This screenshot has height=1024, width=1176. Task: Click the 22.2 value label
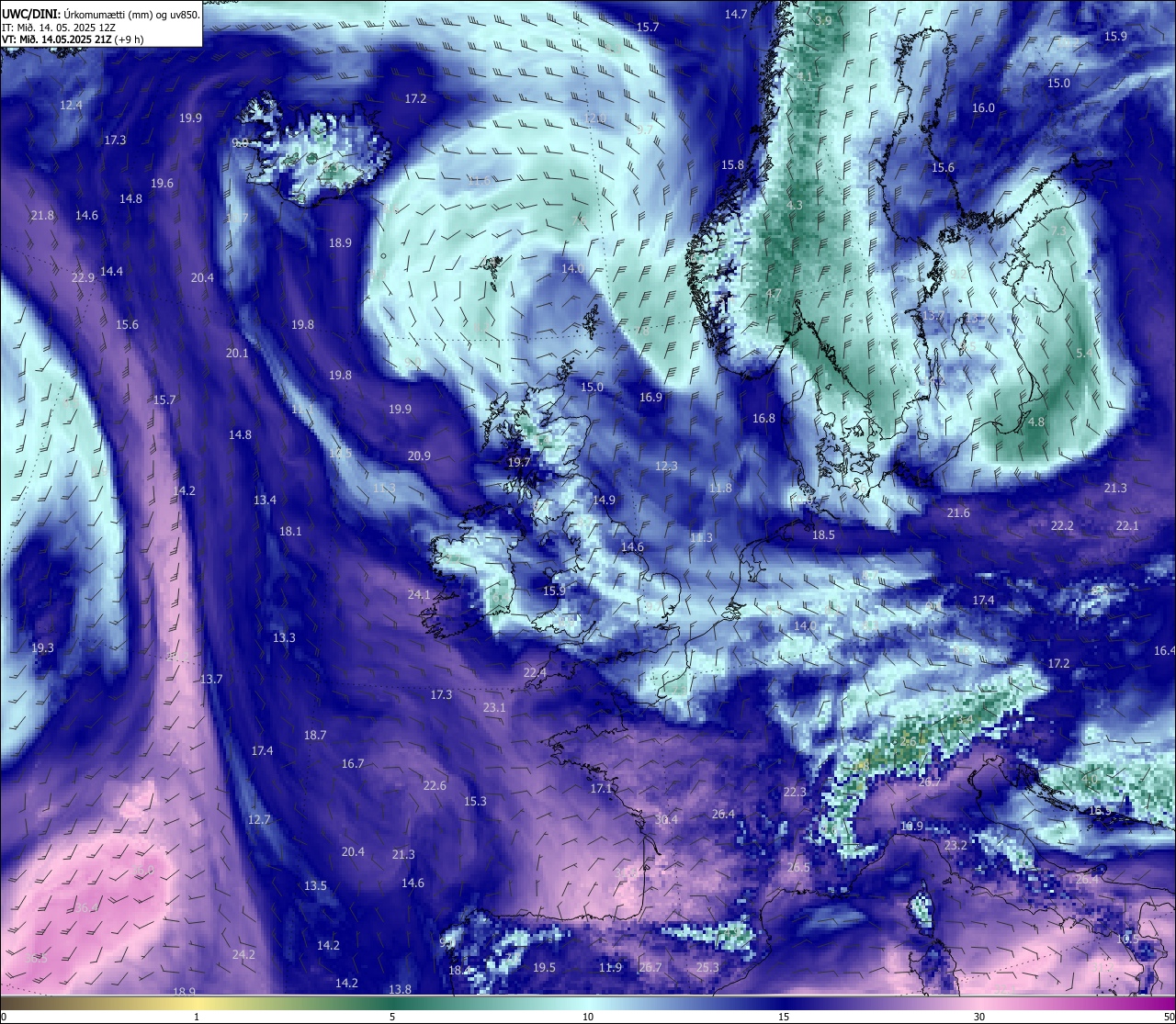pos(1062,526)
